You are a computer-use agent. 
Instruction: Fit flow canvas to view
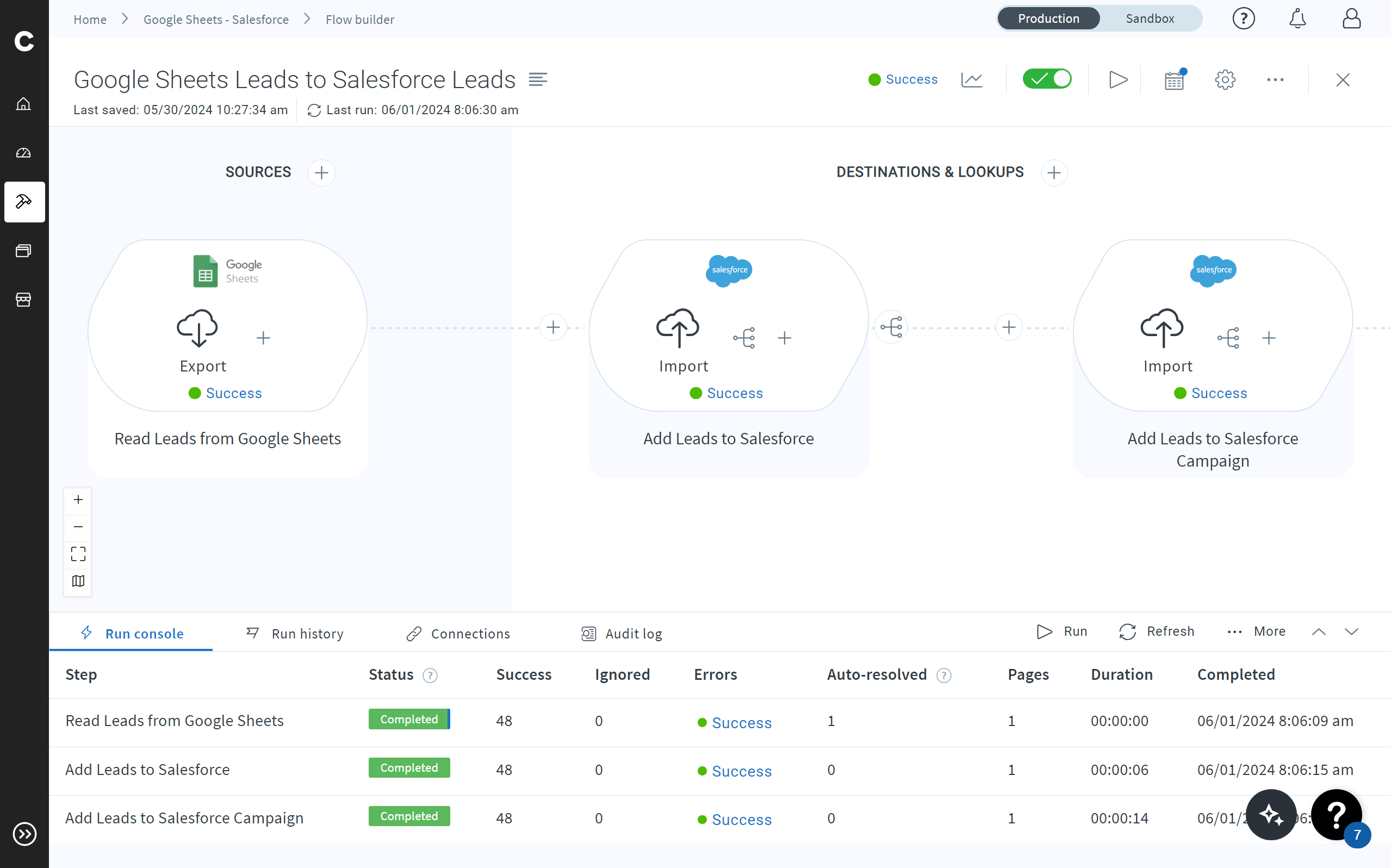pos(78,554)
